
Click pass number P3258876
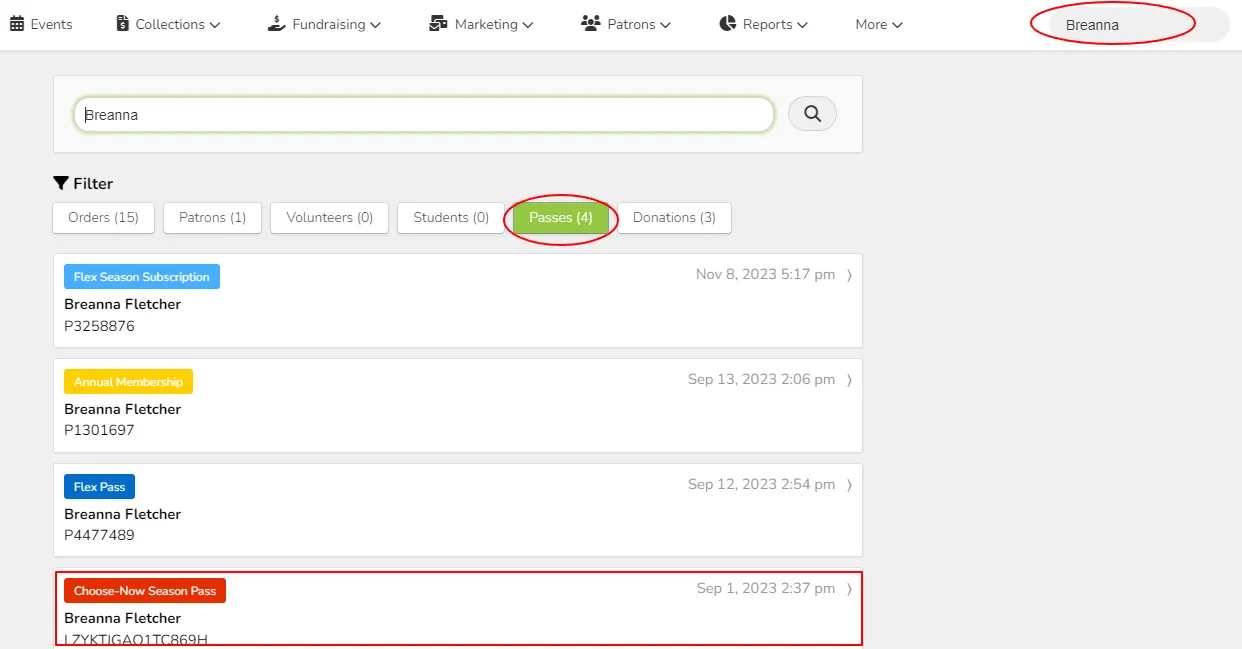[x=99, y=326]
